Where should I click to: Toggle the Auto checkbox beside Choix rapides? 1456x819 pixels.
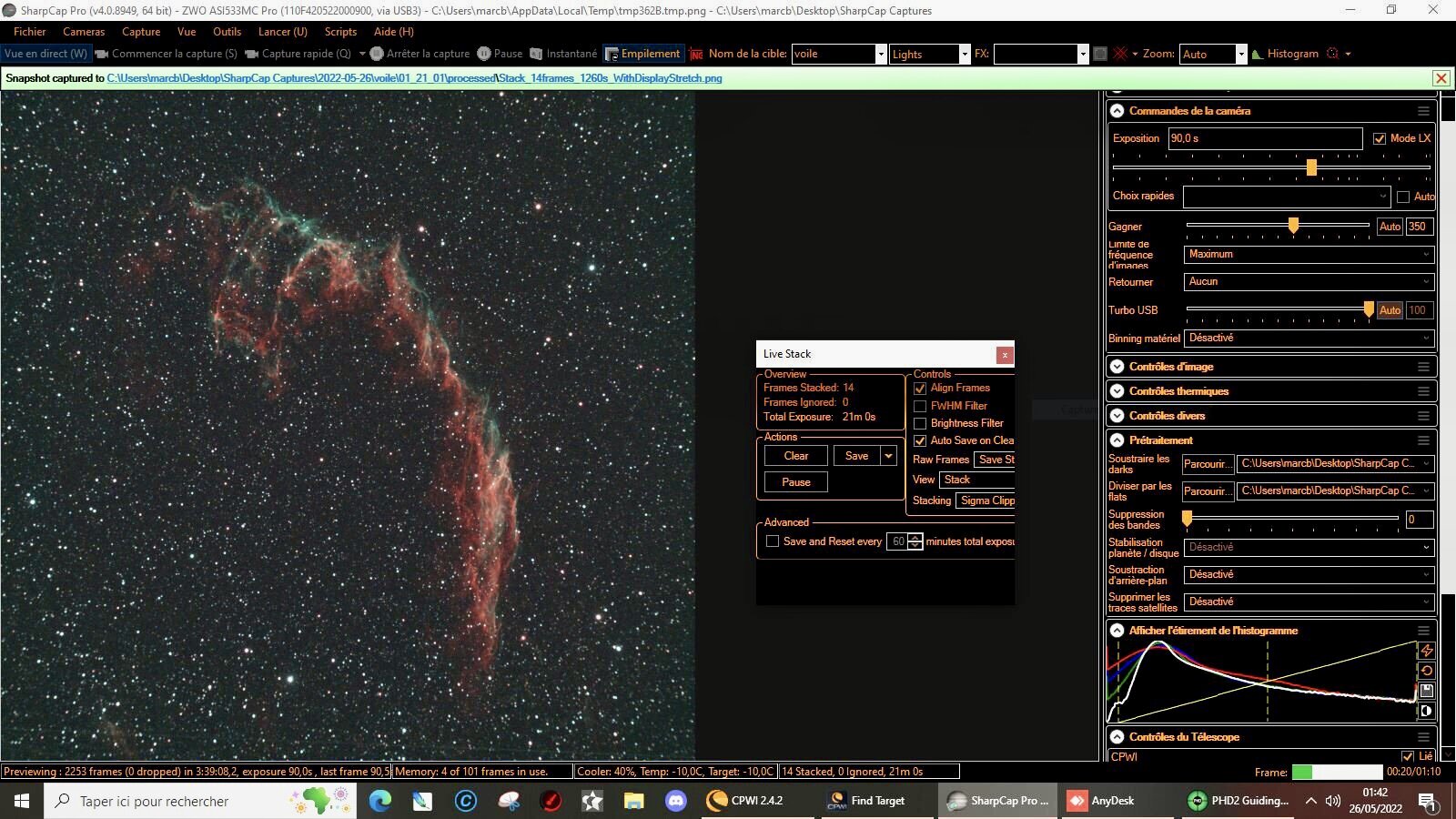[x=1403, y=197]
